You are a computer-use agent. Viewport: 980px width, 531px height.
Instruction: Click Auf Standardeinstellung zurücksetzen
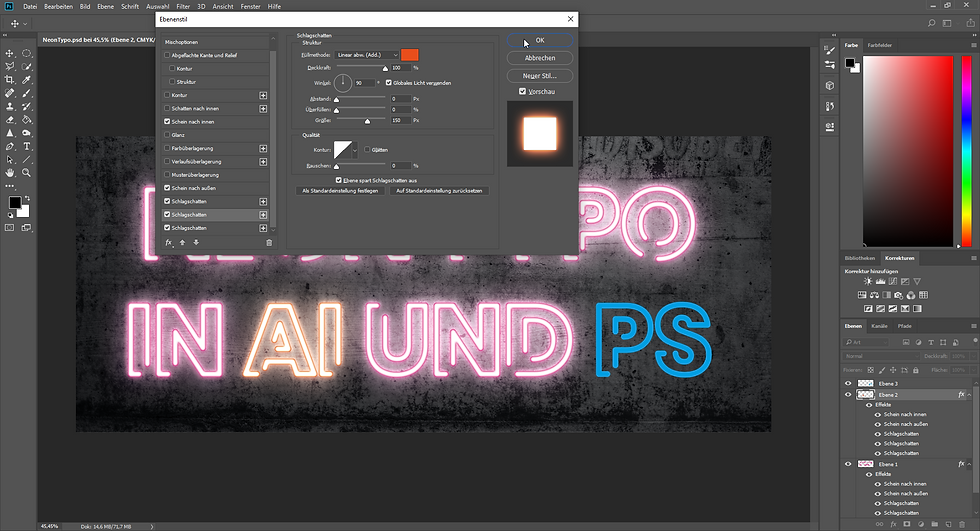(439, 191)
